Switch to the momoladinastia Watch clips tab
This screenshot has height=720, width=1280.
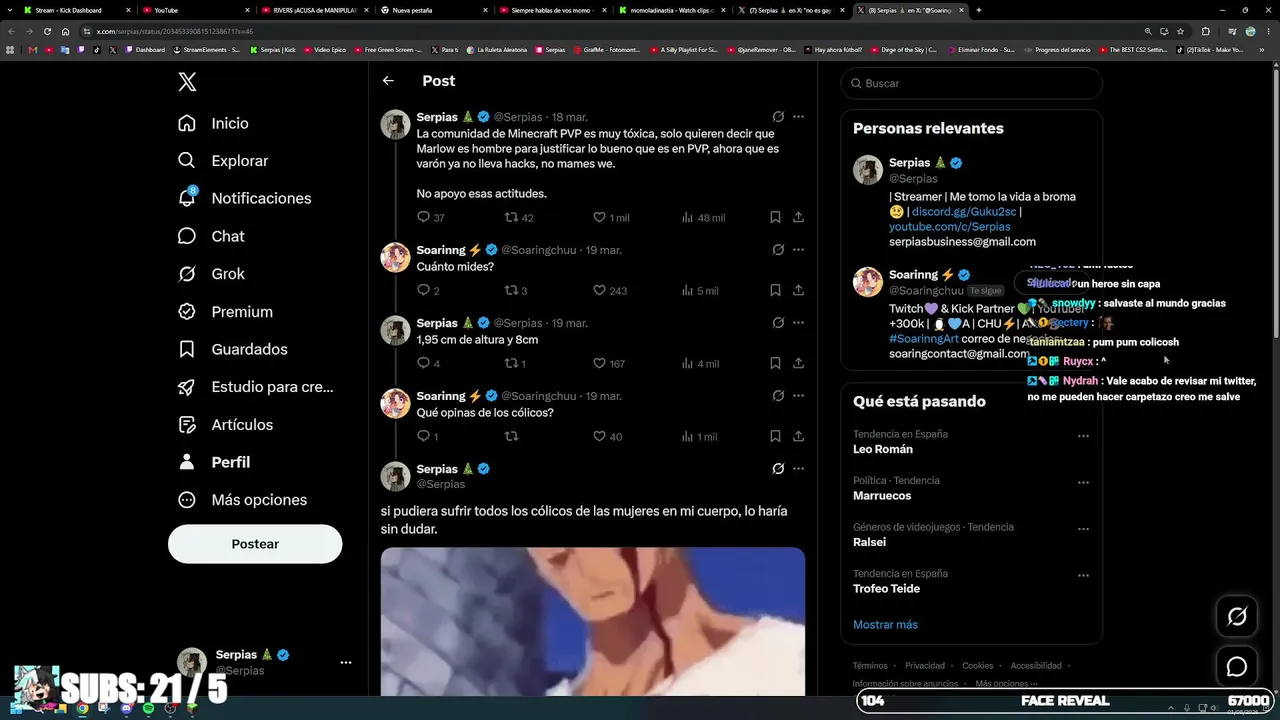tap(671, 10)
